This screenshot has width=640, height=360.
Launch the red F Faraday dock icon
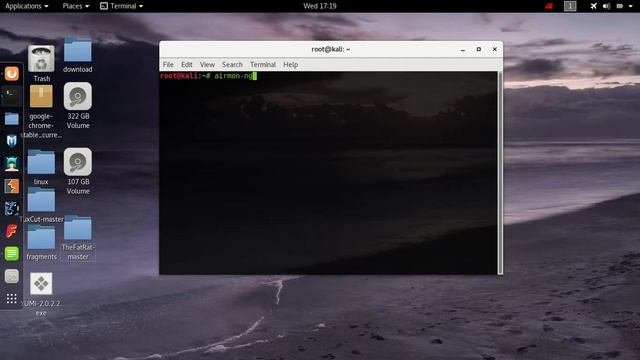click(11, 231)
